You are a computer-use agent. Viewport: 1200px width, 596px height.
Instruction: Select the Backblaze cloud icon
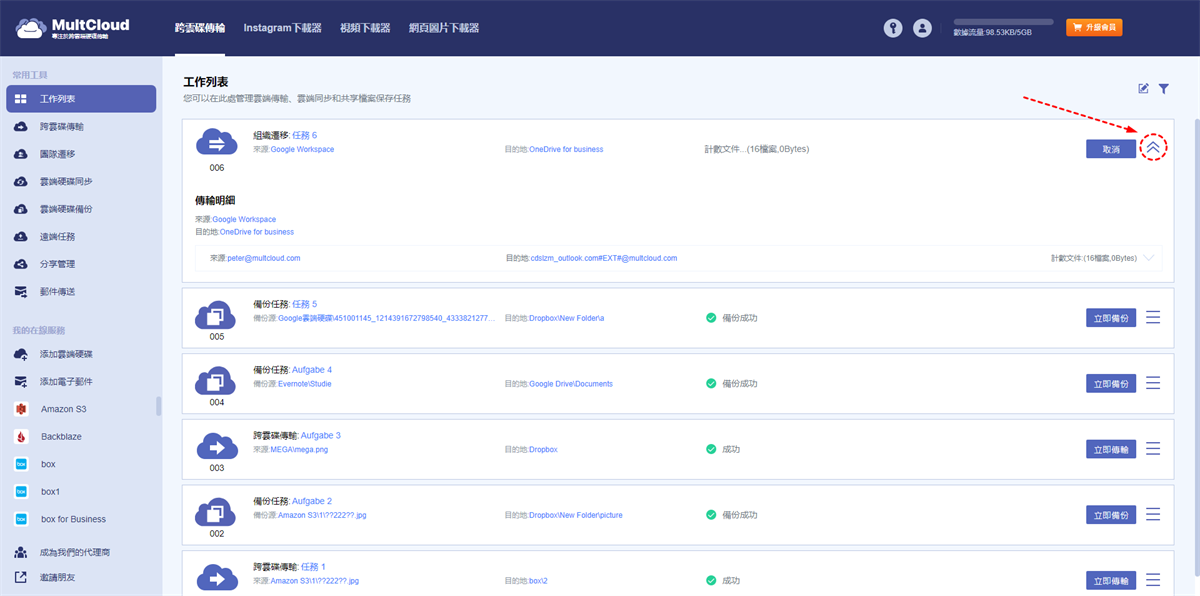pyautogui.click(x=21, y=437)
